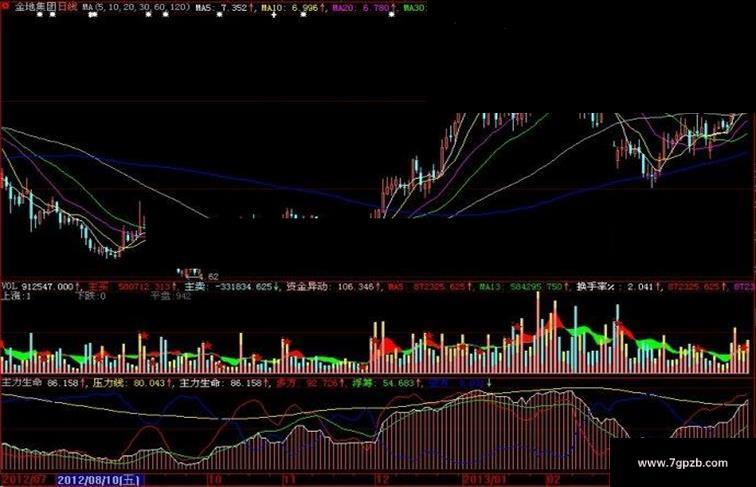This screenshot has height=487, width=756.
Task: Click the 10 month marker on the time axis
Action: click(x=215, y=480)
